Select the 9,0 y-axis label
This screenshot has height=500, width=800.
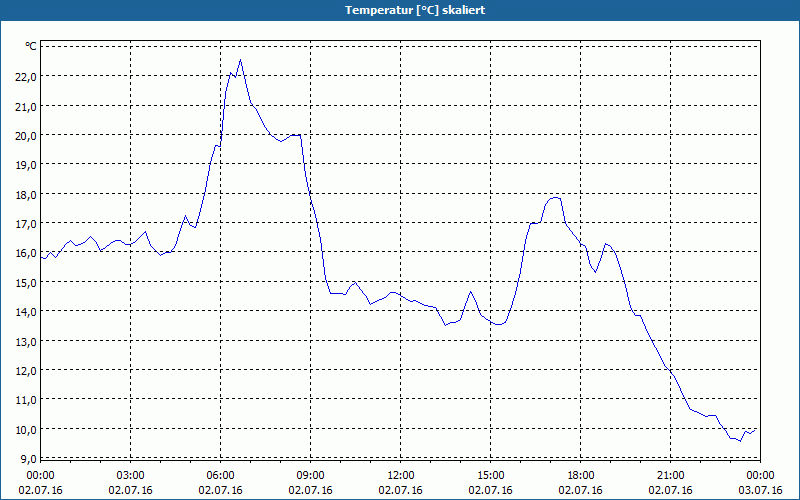click(x=28, y=458)
